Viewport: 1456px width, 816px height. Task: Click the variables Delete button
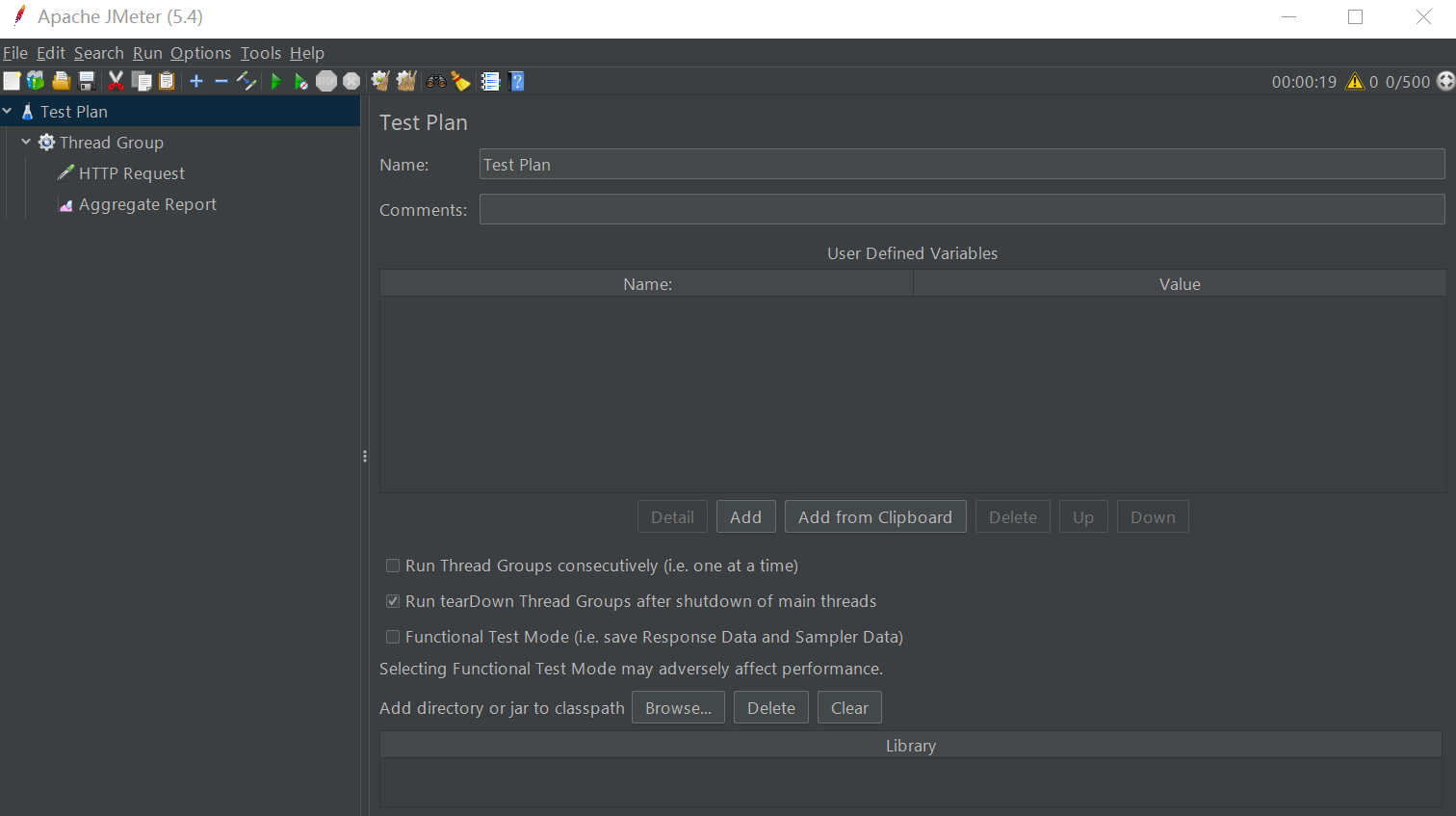click(1013, 516)
